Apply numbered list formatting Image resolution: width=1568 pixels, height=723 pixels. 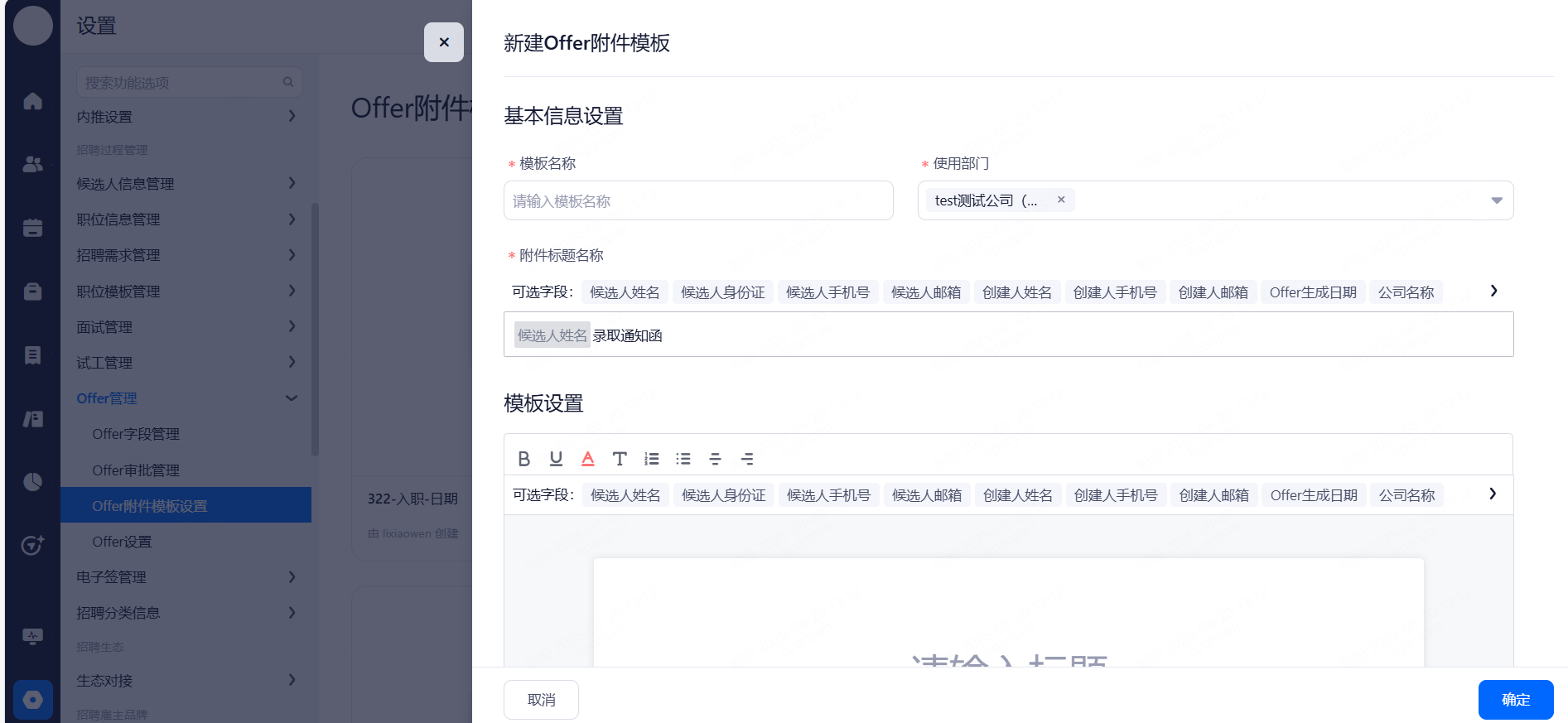[652, 459]
